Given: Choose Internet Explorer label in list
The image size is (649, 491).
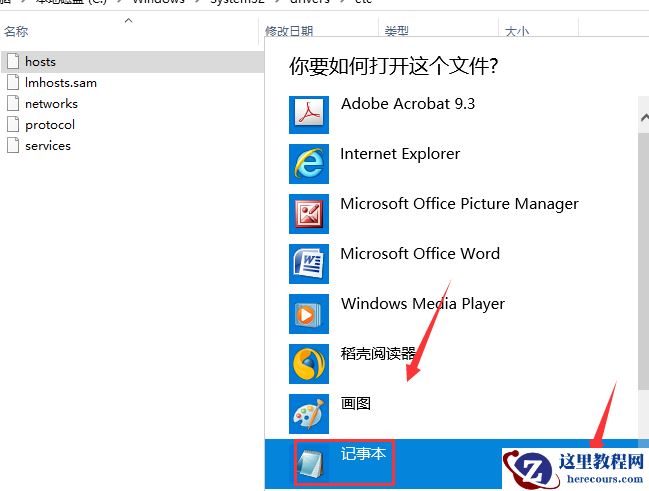Looking at the screenshot, I should pyautogui.click(x=400, y=154).
